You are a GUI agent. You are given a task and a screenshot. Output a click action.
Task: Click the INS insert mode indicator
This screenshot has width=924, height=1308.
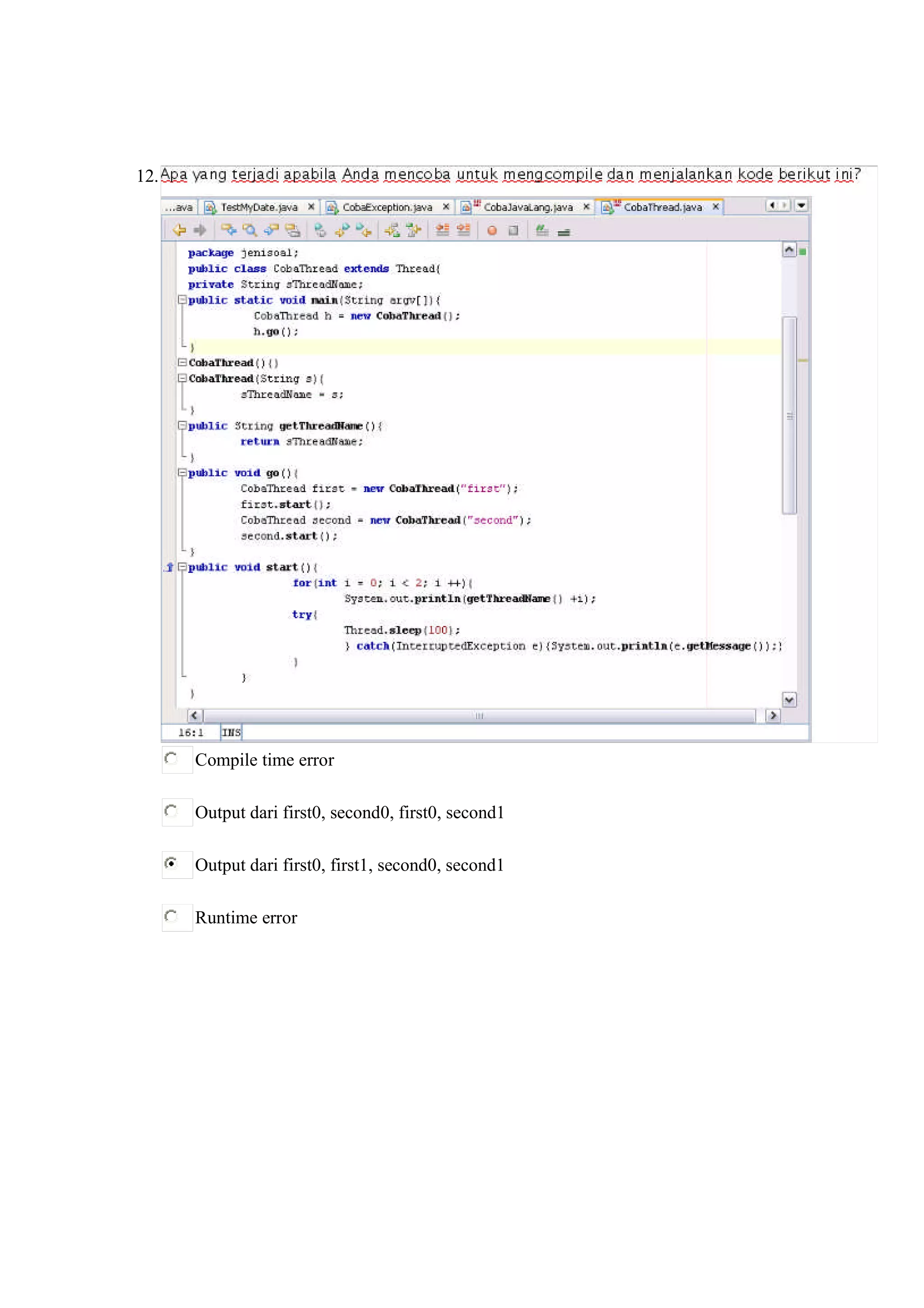point(231,733)
